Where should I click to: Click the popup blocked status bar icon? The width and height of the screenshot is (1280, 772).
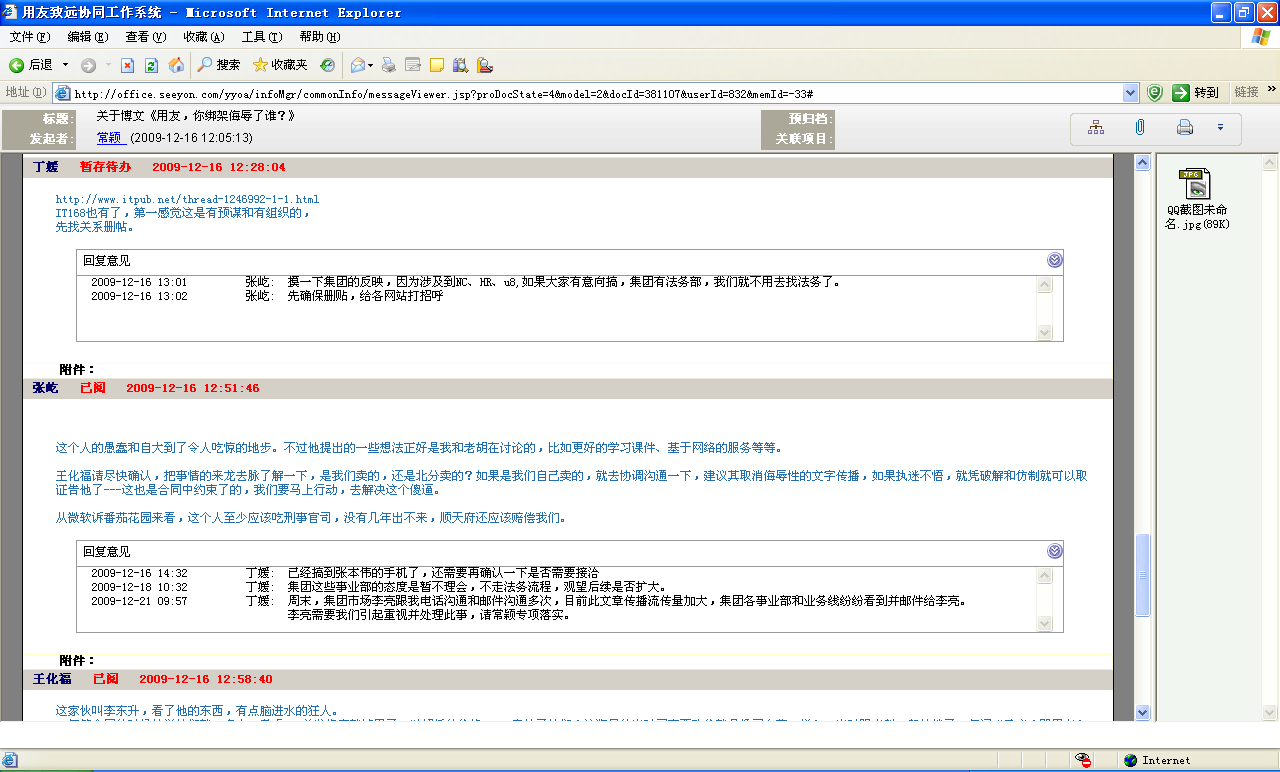[1084, 760]
